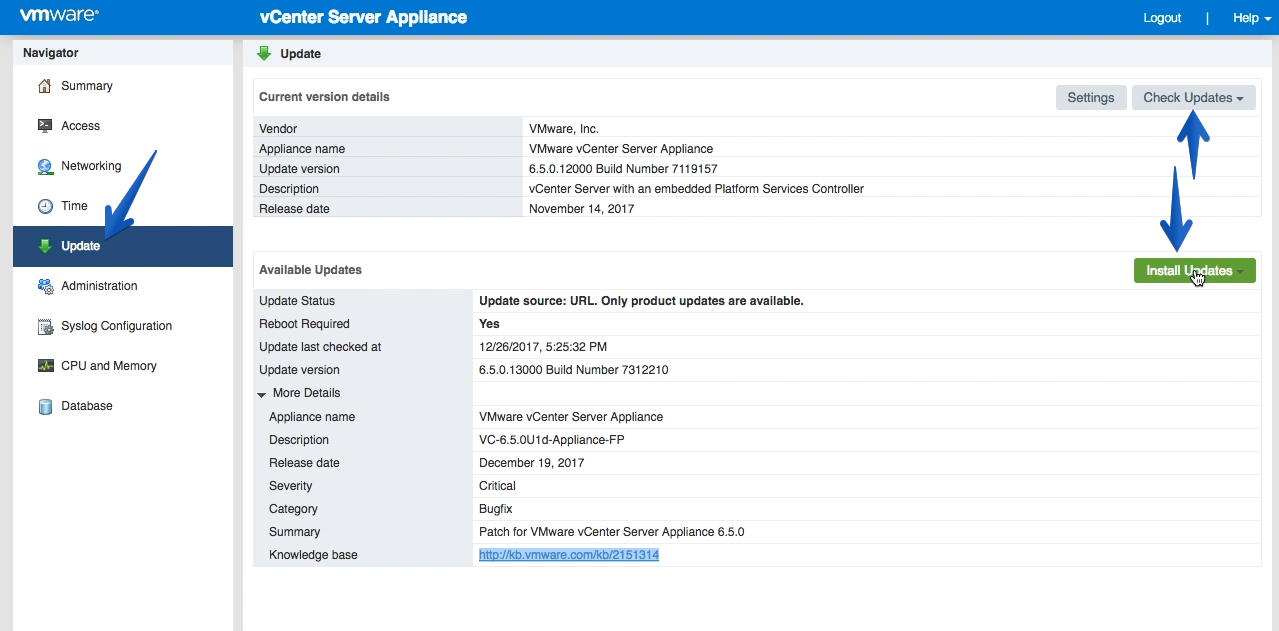Screen dimensions: 1279x631
Task: Click the Syslog Configuration icon
Action: tap(44, 326)
